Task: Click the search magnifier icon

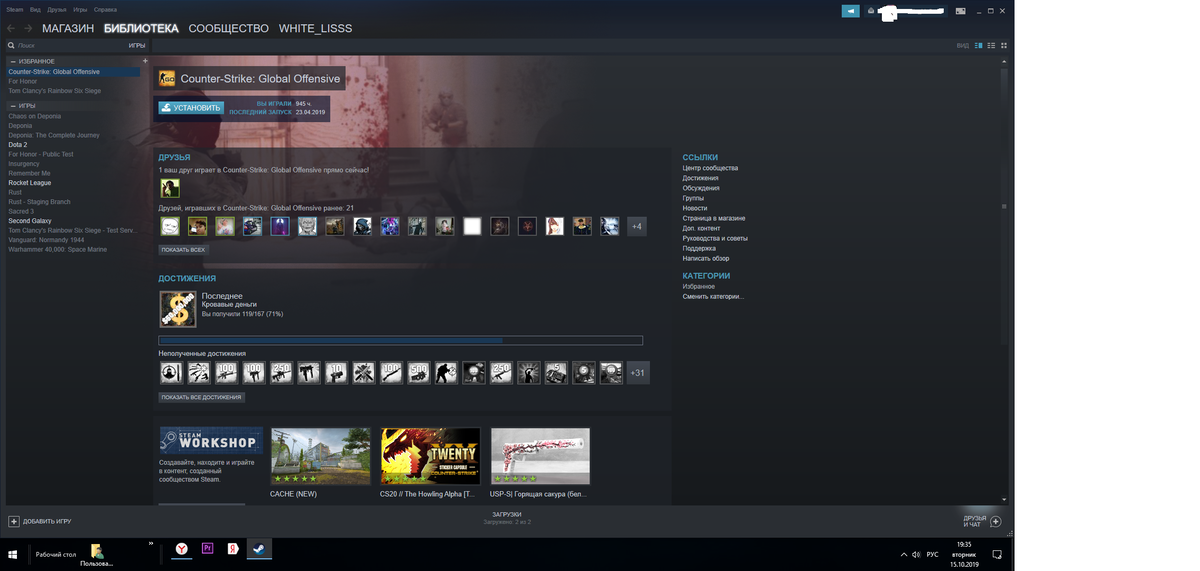Action: tap(11, 45)
